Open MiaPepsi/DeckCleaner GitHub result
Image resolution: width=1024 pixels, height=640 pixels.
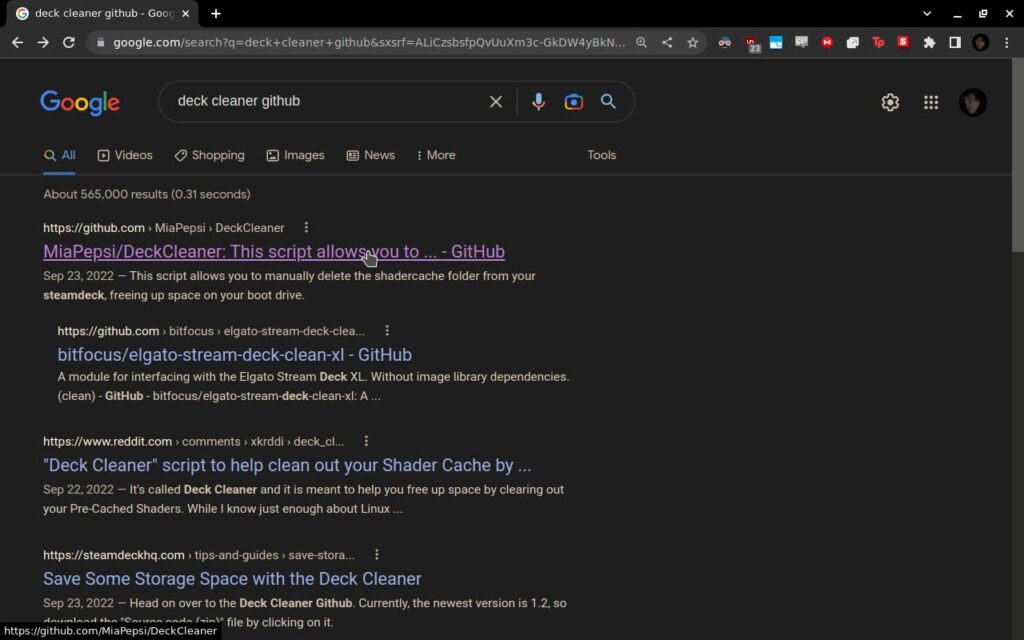[x=274, y=251]
